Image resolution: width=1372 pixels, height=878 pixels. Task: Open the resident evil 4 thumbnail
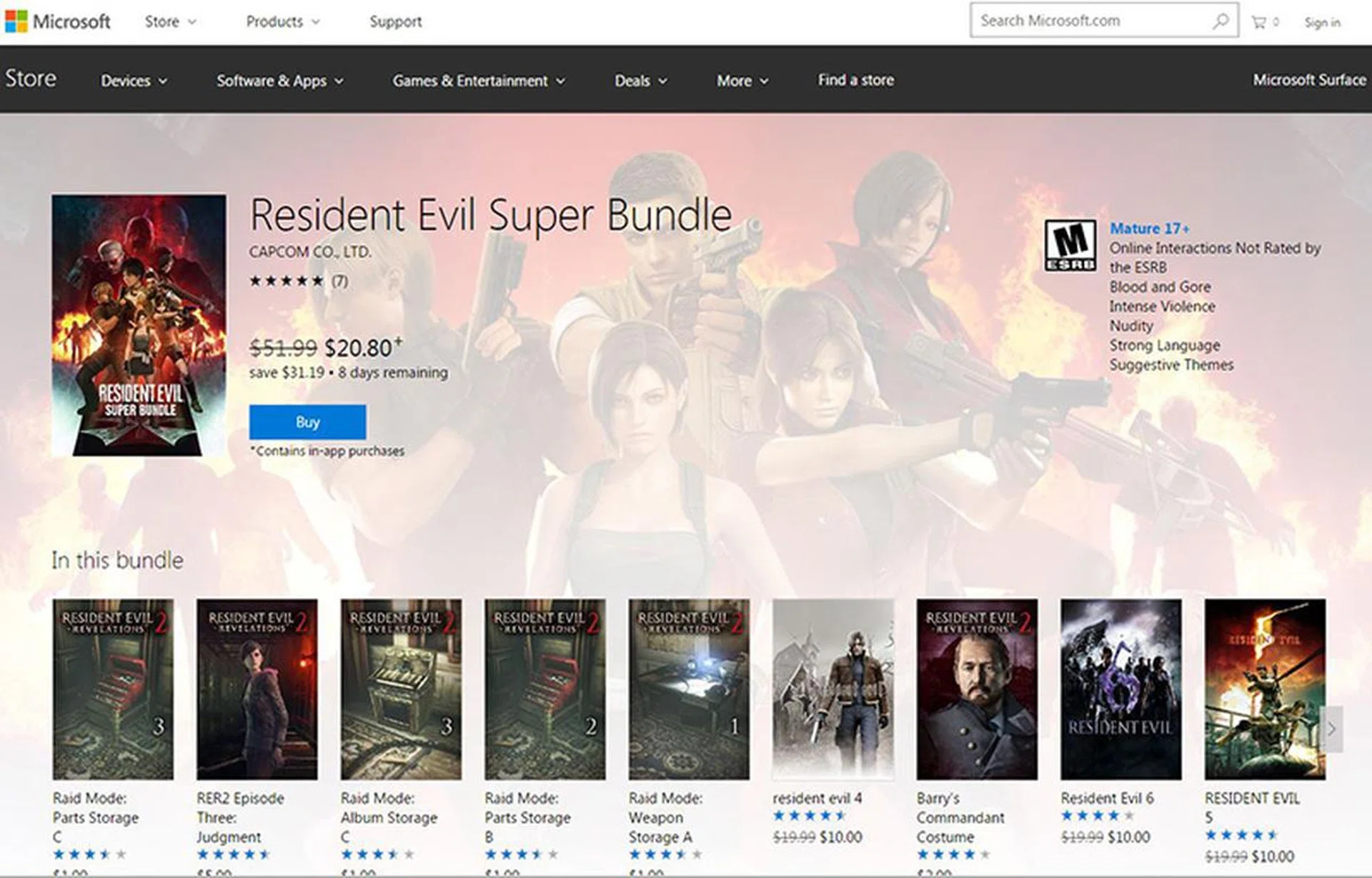(x=833, y=689)
